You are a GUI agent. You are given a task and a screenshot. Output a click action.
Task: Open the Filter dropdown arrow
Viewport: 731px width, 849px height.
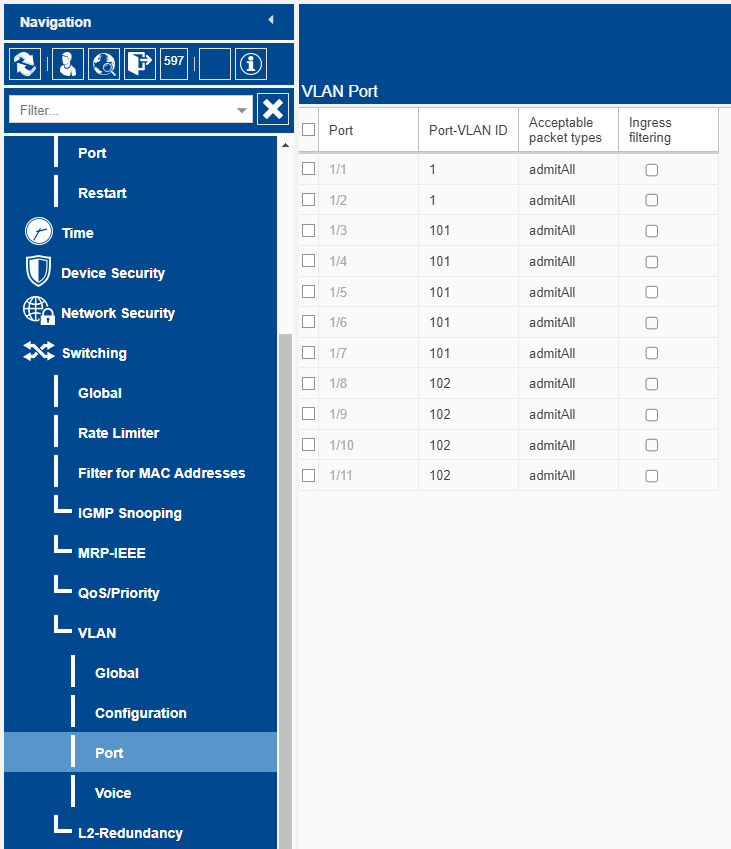tap(242, 110)
